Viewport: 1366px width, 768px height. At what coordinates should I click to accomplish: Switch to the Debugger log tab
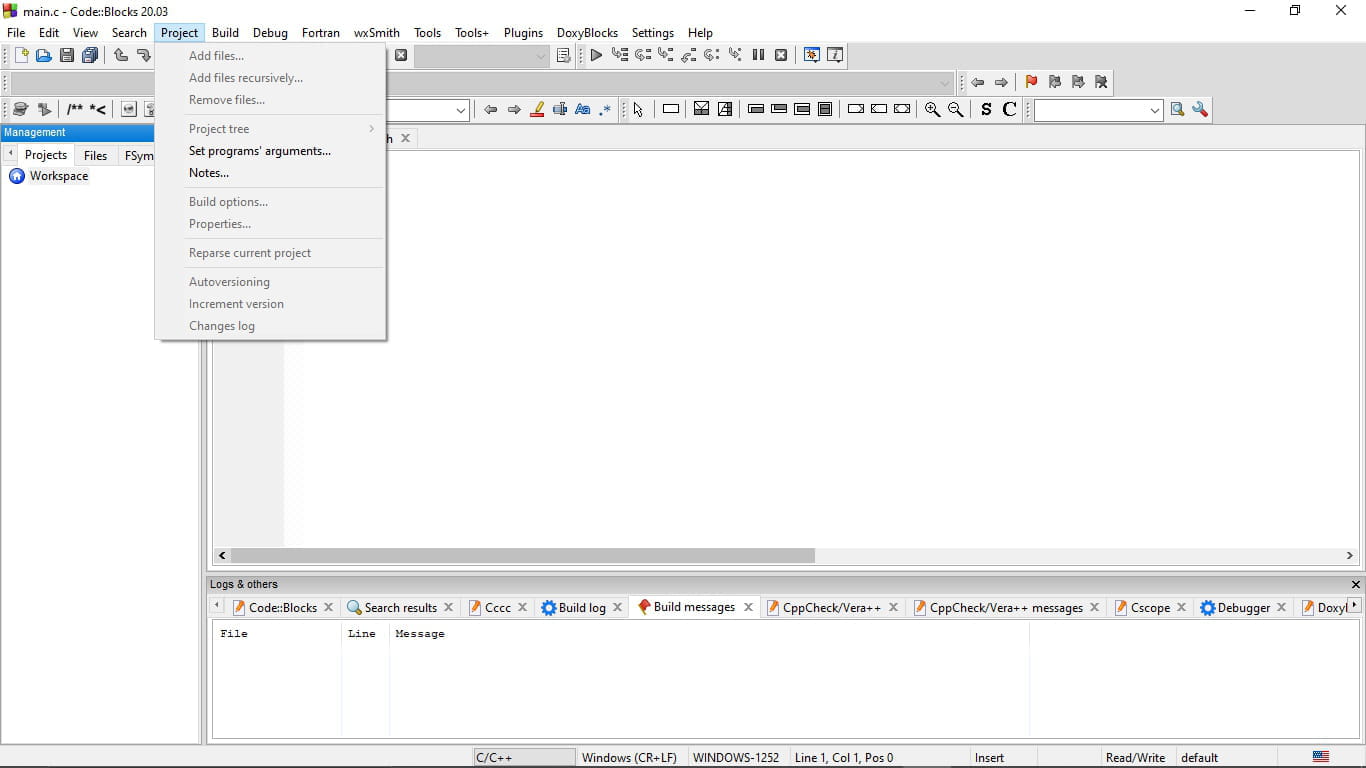click(1244, 608)
